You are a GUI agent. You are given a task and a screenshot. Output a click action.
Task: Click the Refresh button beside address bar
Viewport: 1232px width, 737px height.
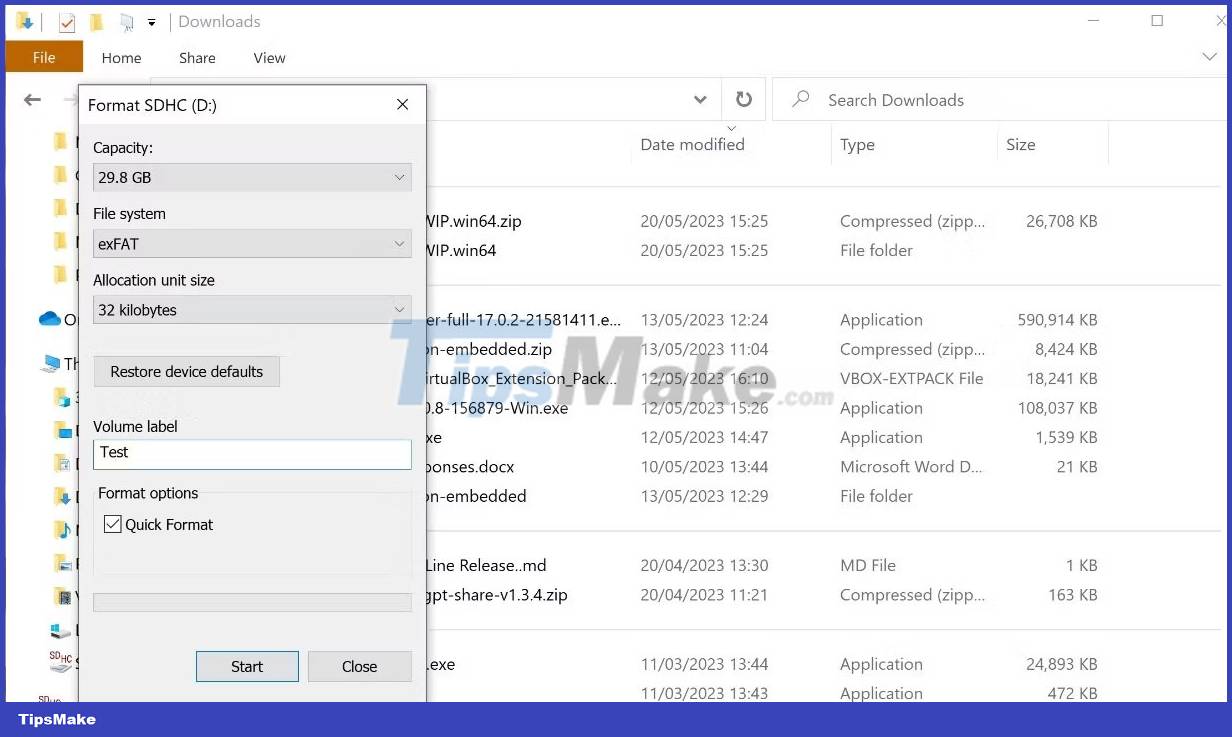click(x=743, y=100)
